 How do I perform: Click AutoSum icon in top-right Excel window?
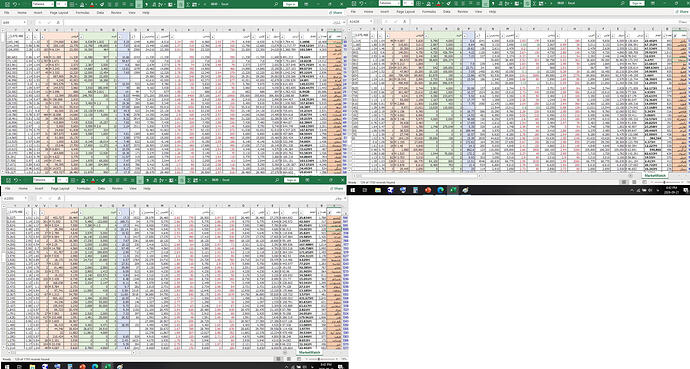[535, 3]
